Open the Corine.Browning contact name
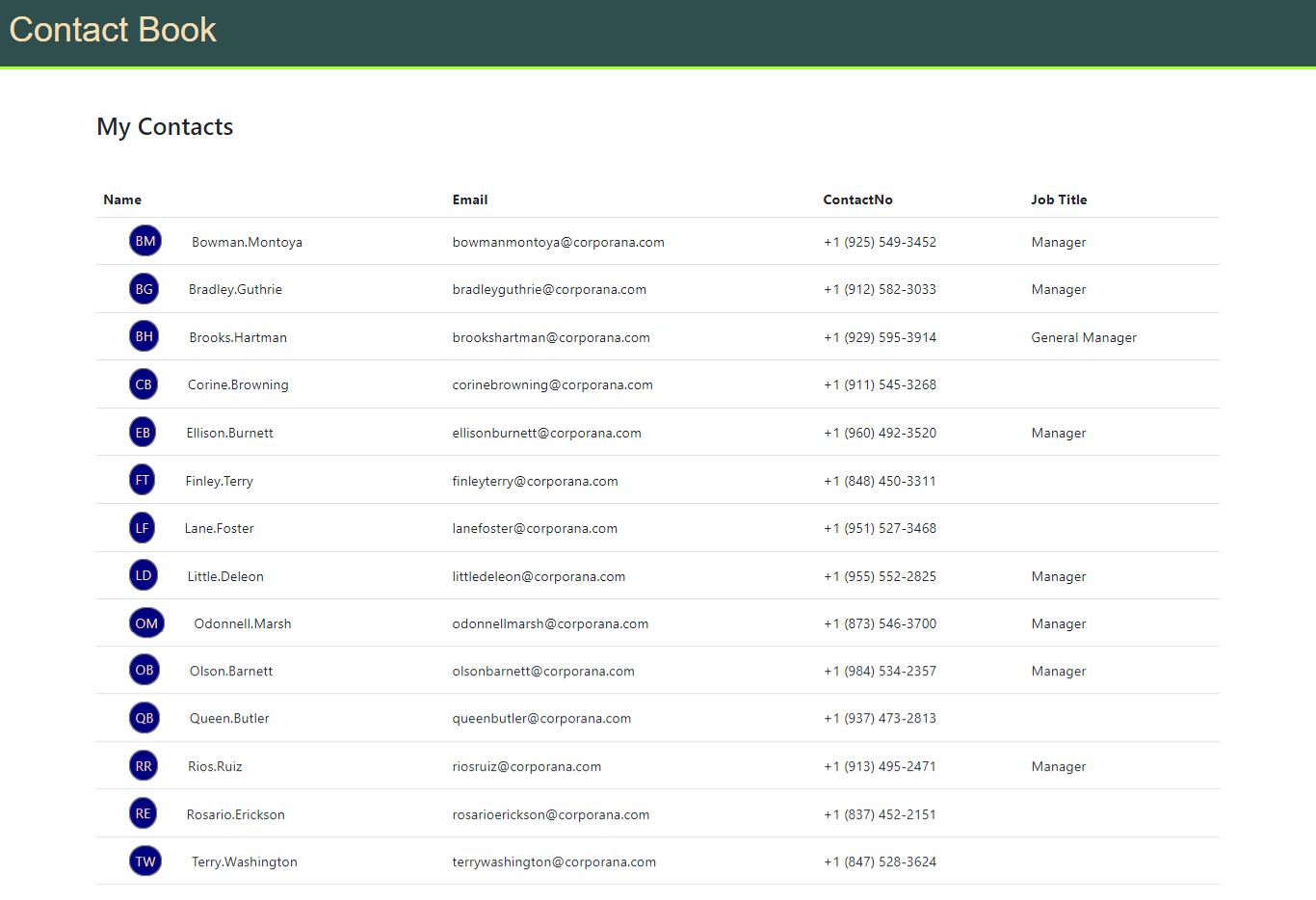 point(238,384)
